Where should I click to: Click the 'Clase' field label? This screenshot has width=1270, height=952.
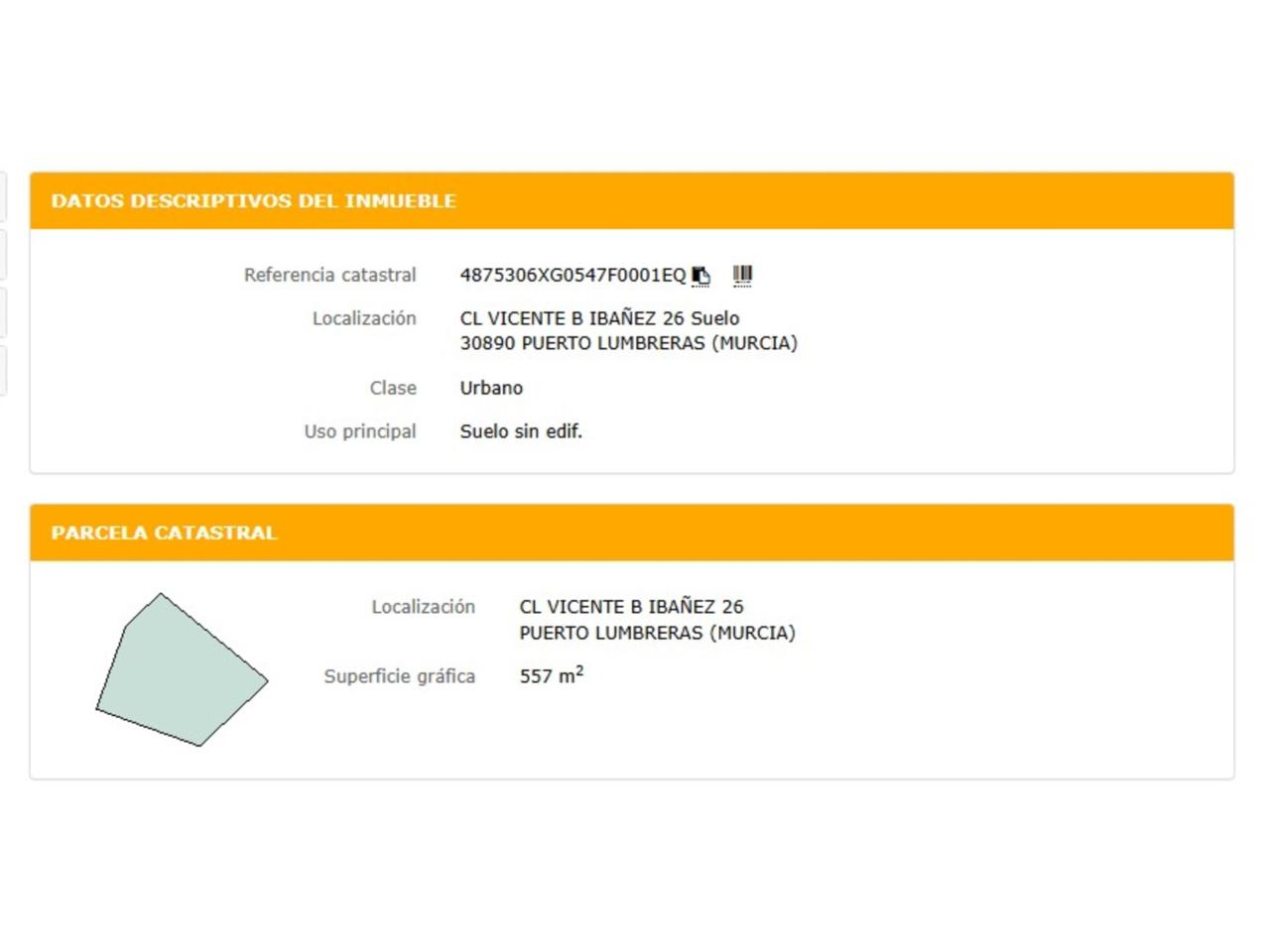[393, 388]
